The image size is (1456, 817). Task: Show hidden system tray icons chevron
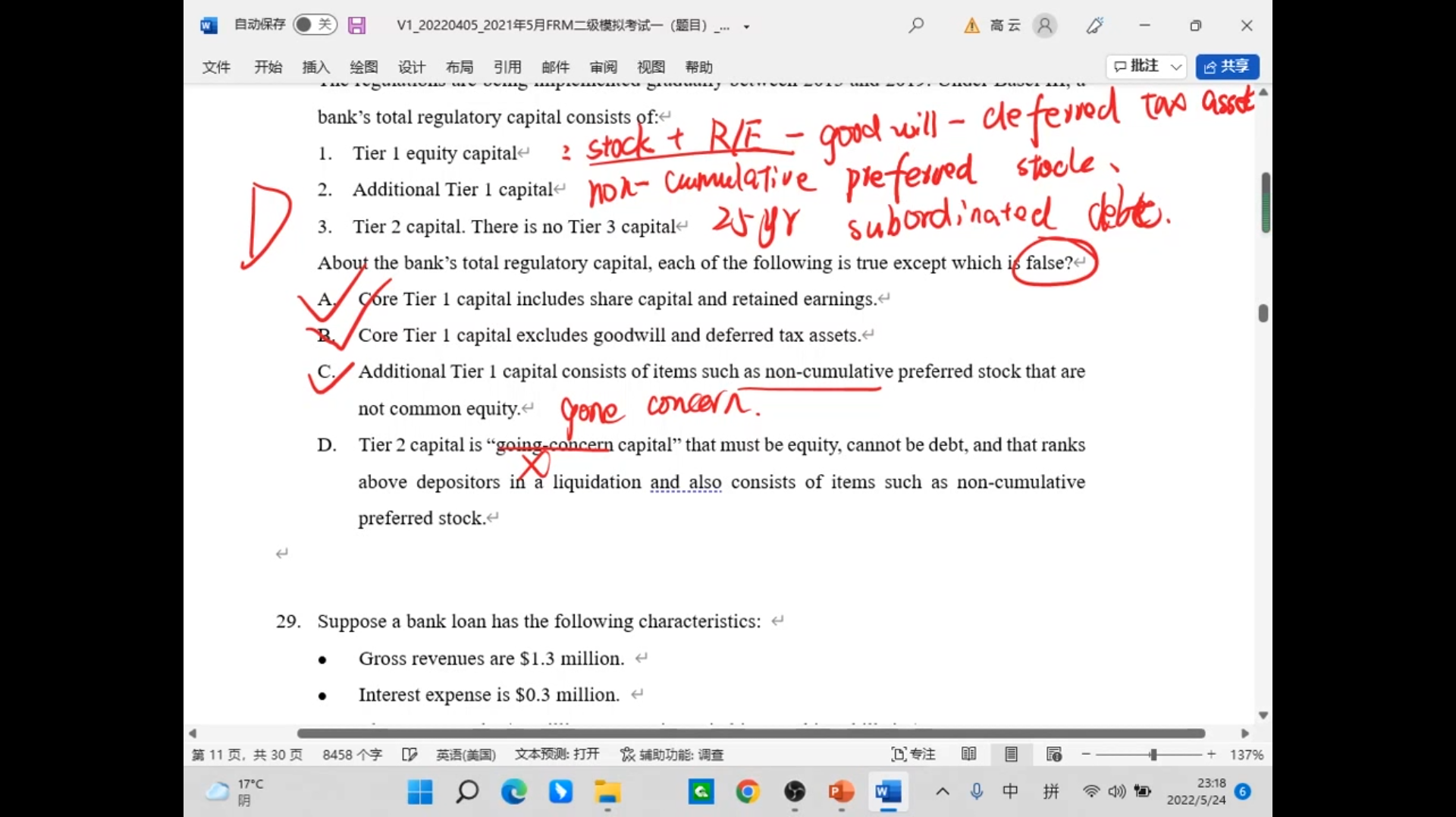[x=942, y=791]
